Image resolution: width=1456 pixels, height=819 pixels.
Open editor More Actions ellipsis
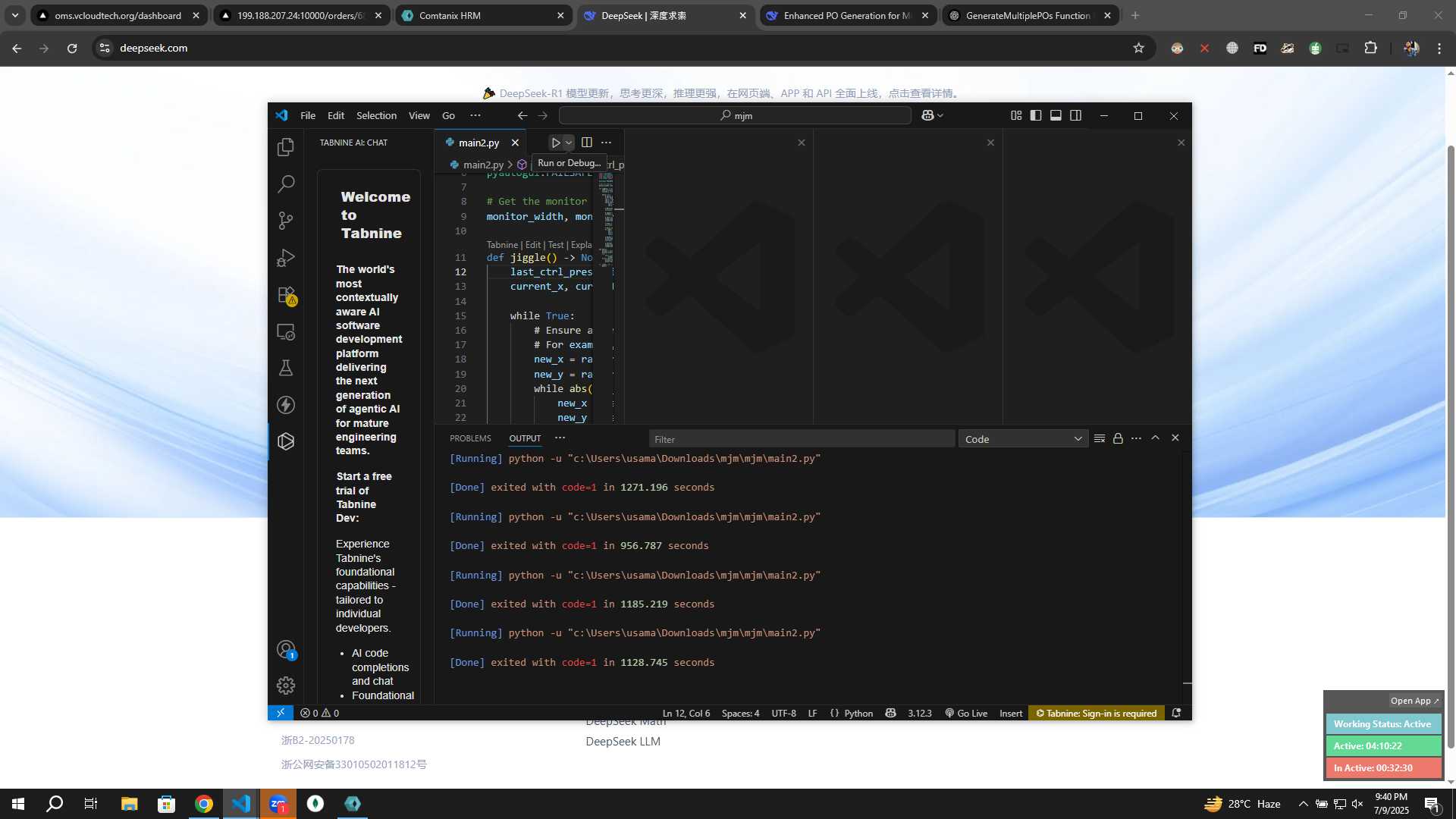(x=606, y=143)
